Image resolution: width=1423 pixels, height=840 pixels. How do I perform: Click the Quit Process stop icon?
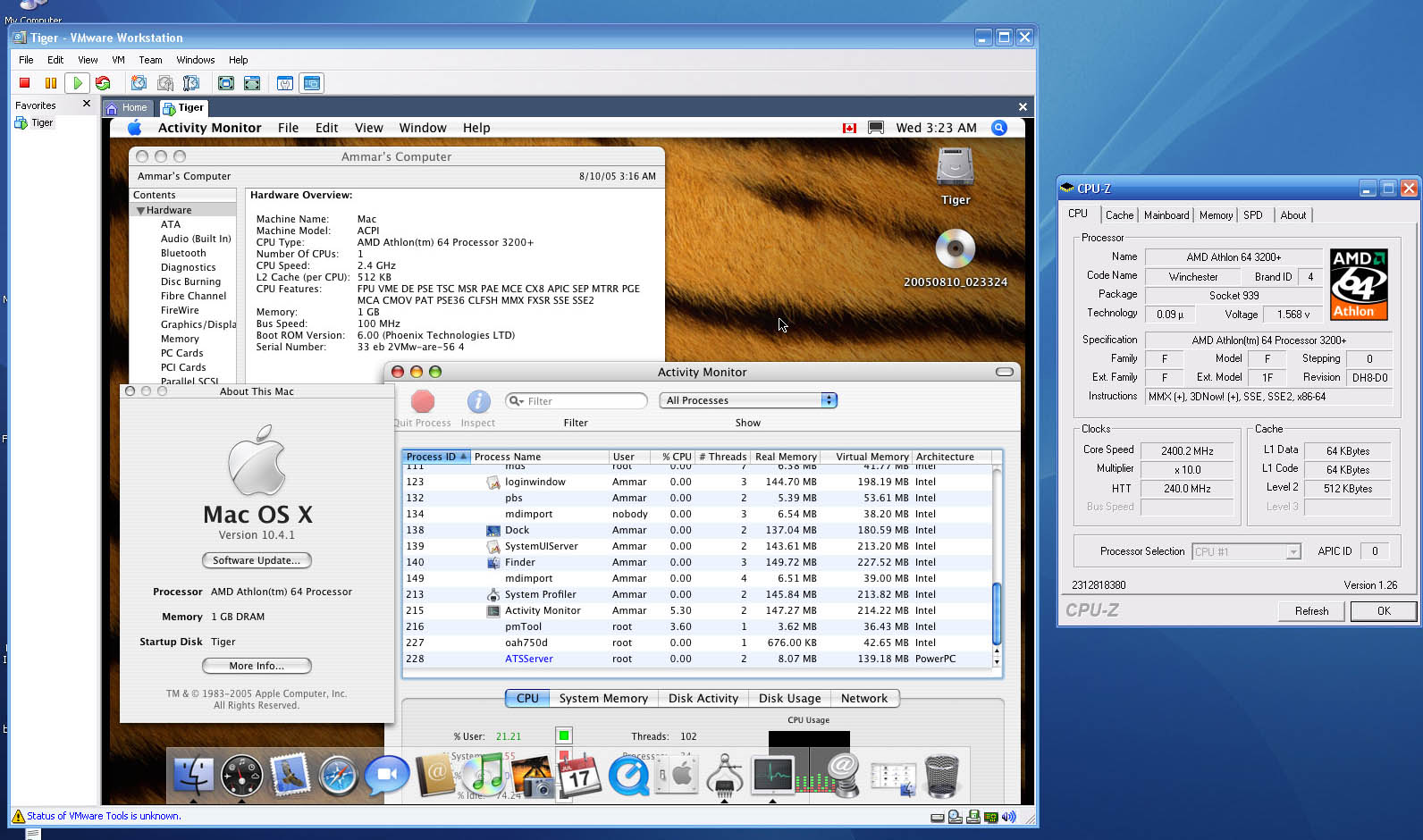click(423, 401)
